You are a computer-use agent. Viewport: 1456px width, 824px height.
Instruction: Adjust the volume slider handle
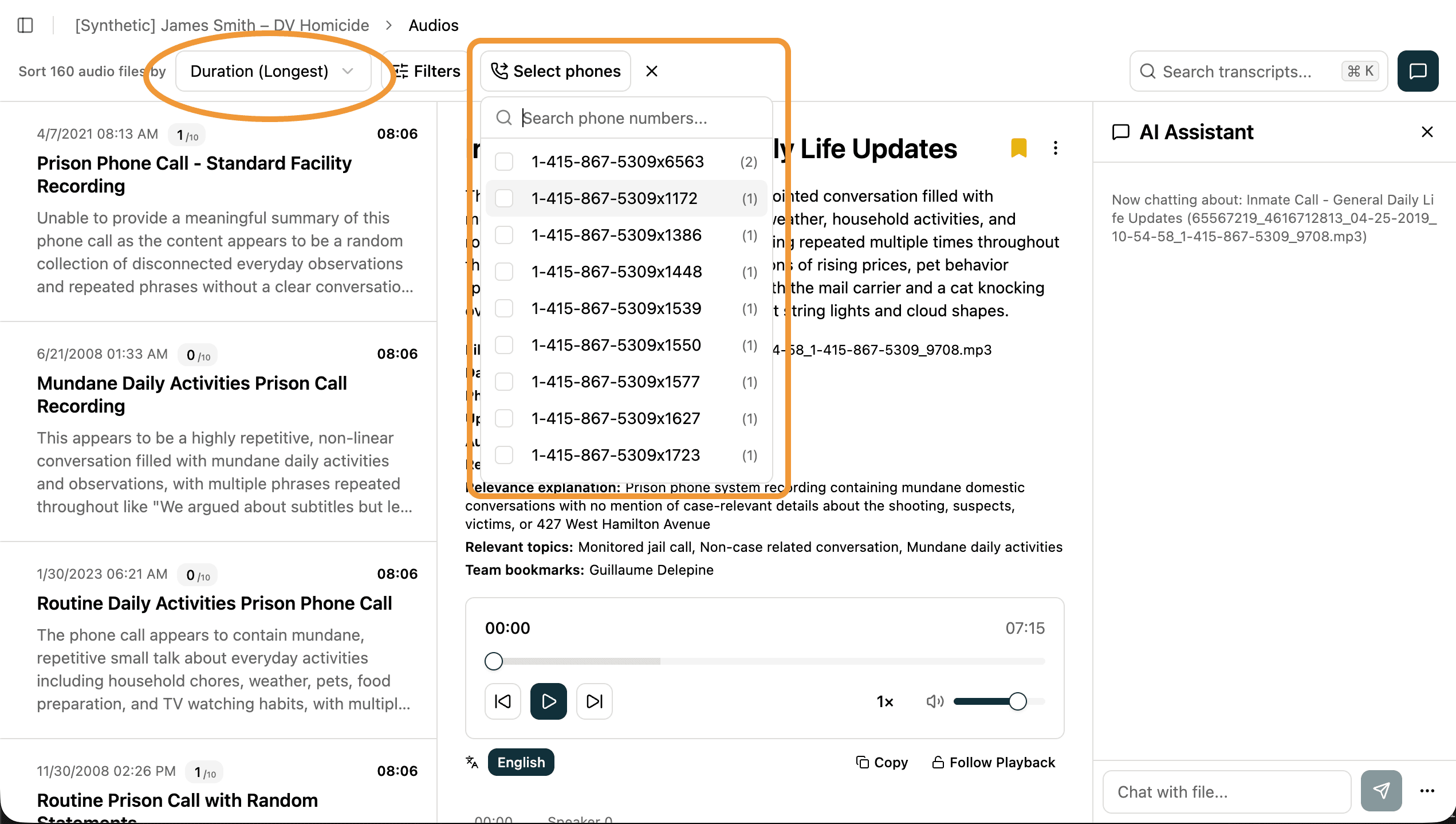point(1018,701)
